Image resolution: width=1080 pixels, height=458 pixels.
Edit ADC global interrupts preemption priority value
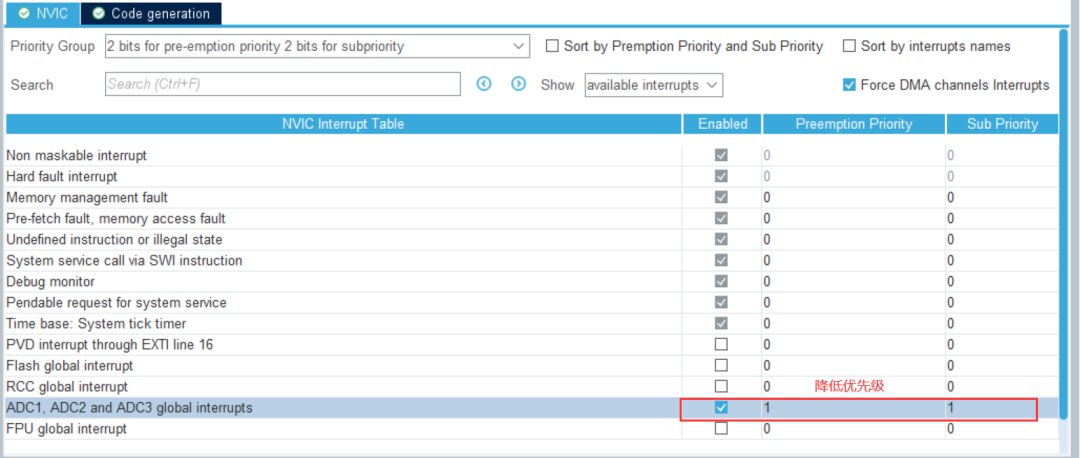pyautogui.click(x=853, y=408)
